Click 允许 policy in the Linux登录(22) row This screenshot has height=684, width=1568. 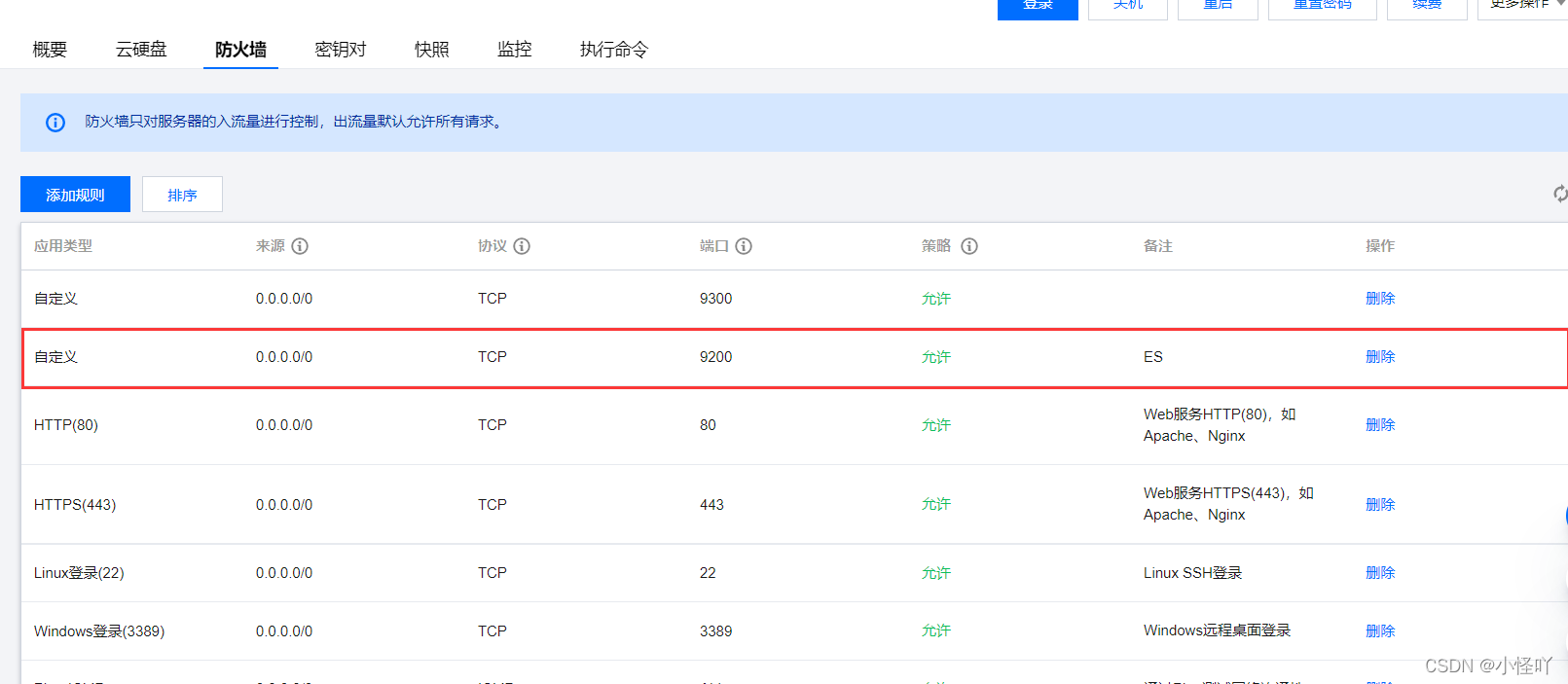pyautogui.click(x=936, y=573)
